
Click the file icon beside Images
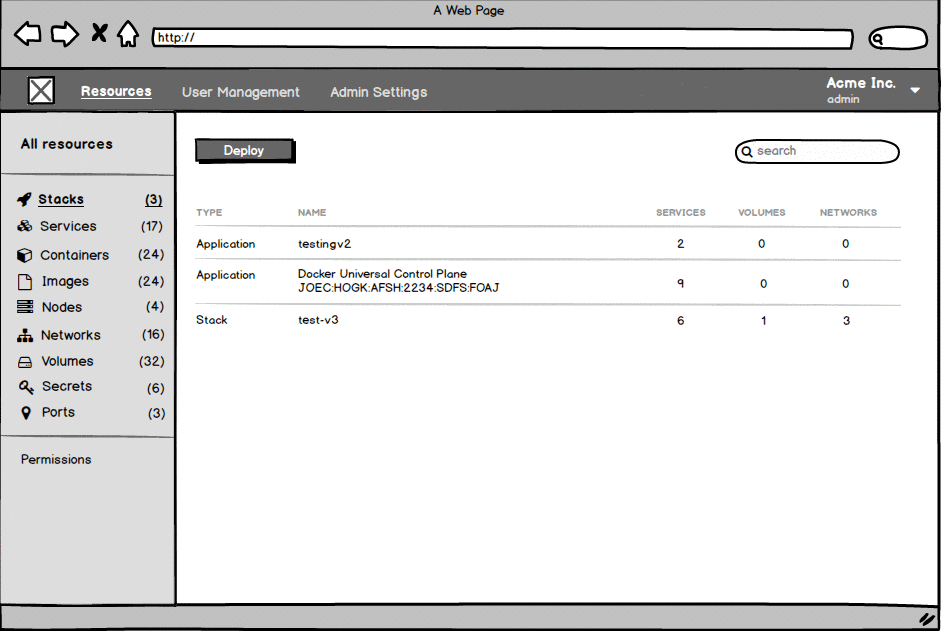pyautogui.click(x=25, y=282)
